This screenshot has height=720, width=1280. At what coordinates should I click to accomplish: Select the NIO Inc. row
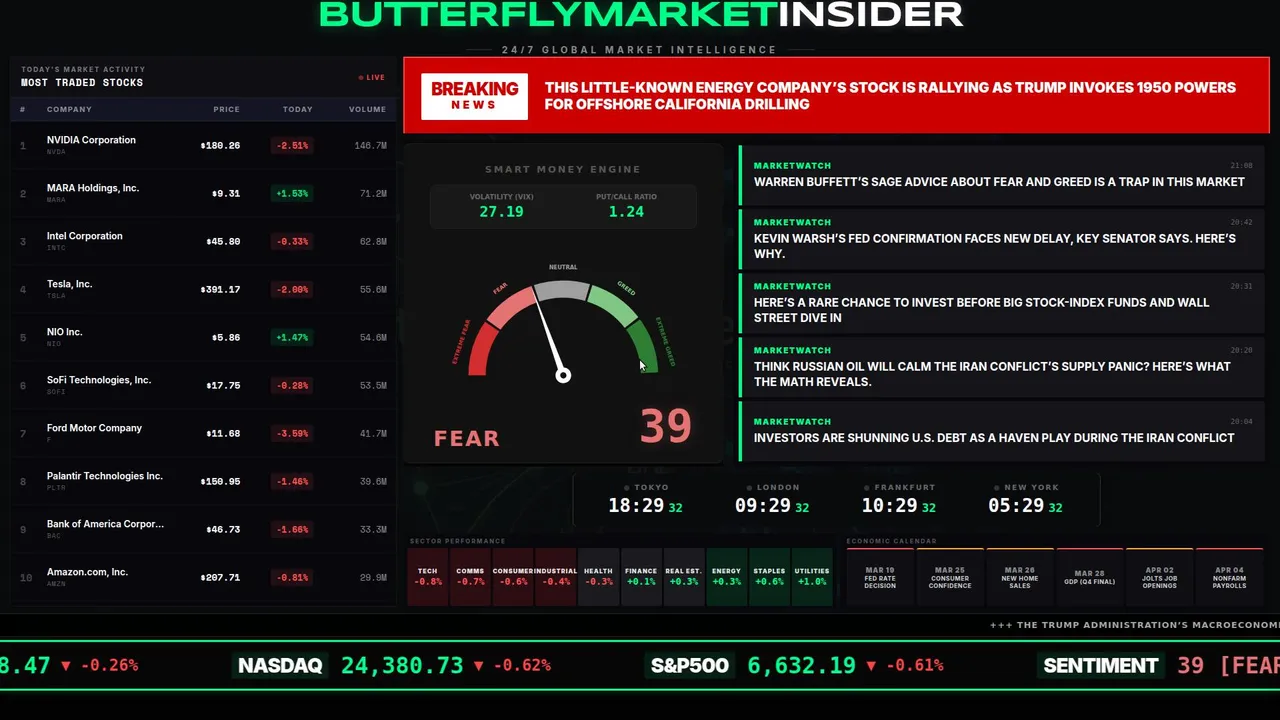(x=204, y=337)
